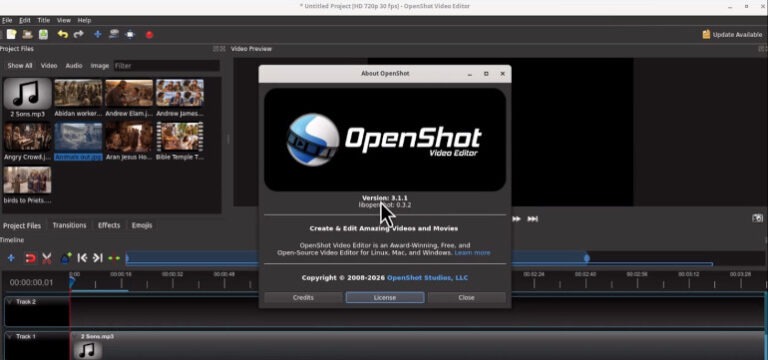Switch to the Effects tab
The height and width of the screenshot is (360, 768).
[x=109, y=225]
